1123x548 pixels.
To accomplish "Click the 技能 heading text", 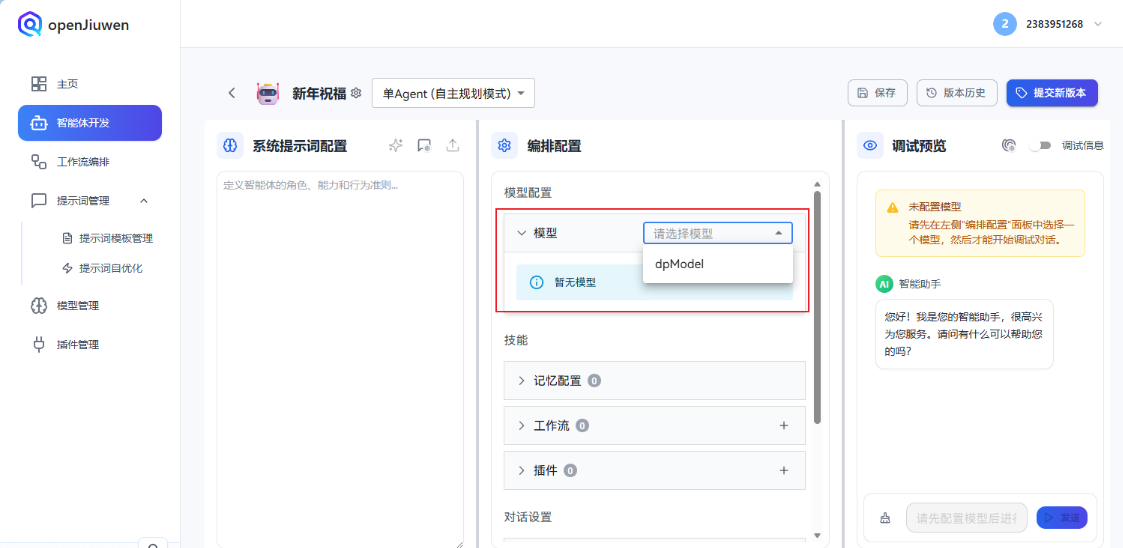I will tap(516, 340).
